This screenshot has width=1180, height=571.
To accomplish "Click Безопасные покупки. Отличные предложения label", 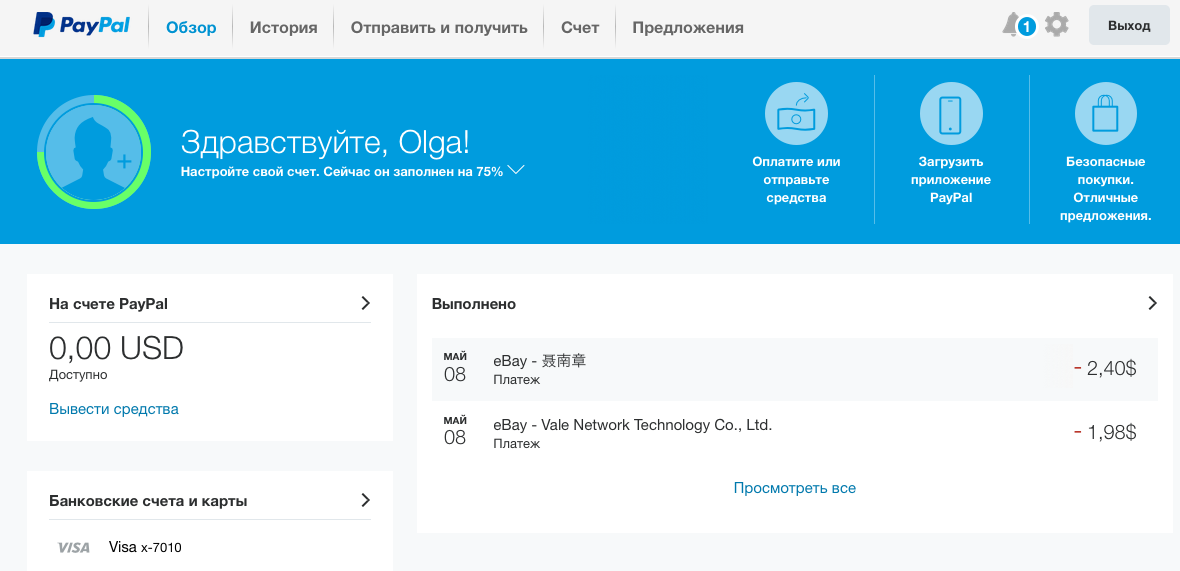I will coord(1105,189).
